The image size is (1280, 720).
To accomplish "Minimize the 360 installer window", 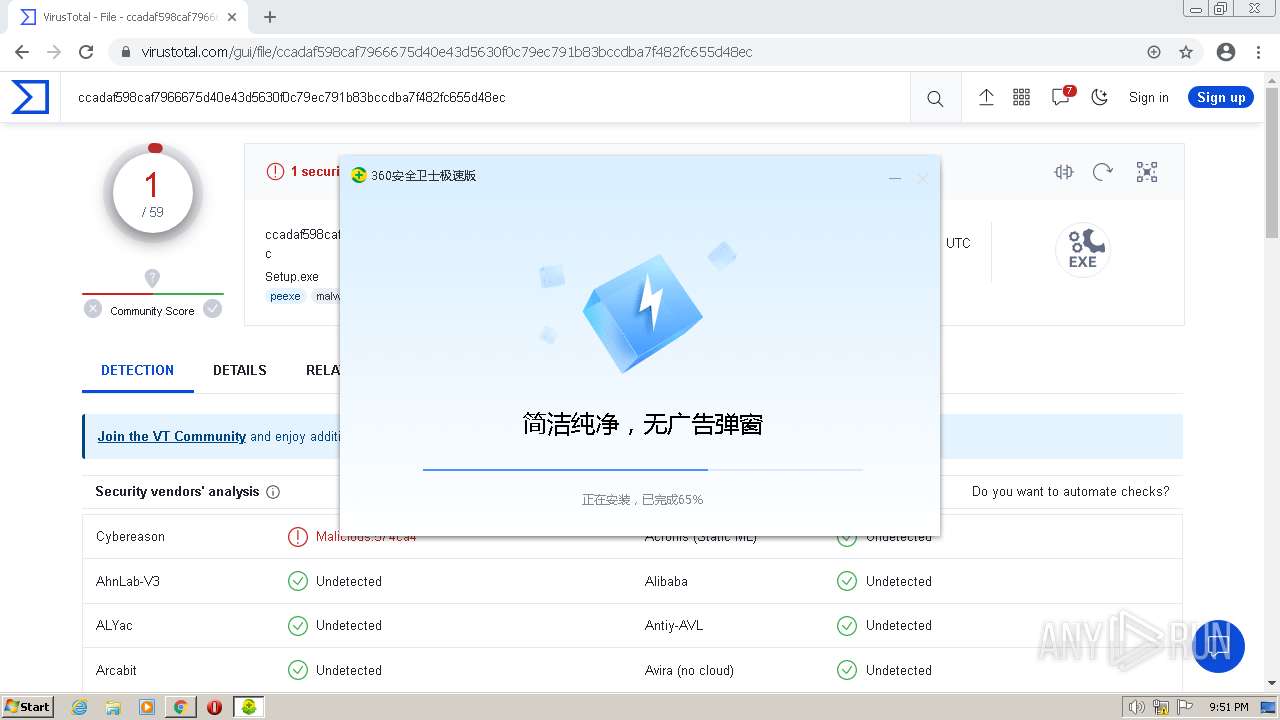I will coord(895,178).
